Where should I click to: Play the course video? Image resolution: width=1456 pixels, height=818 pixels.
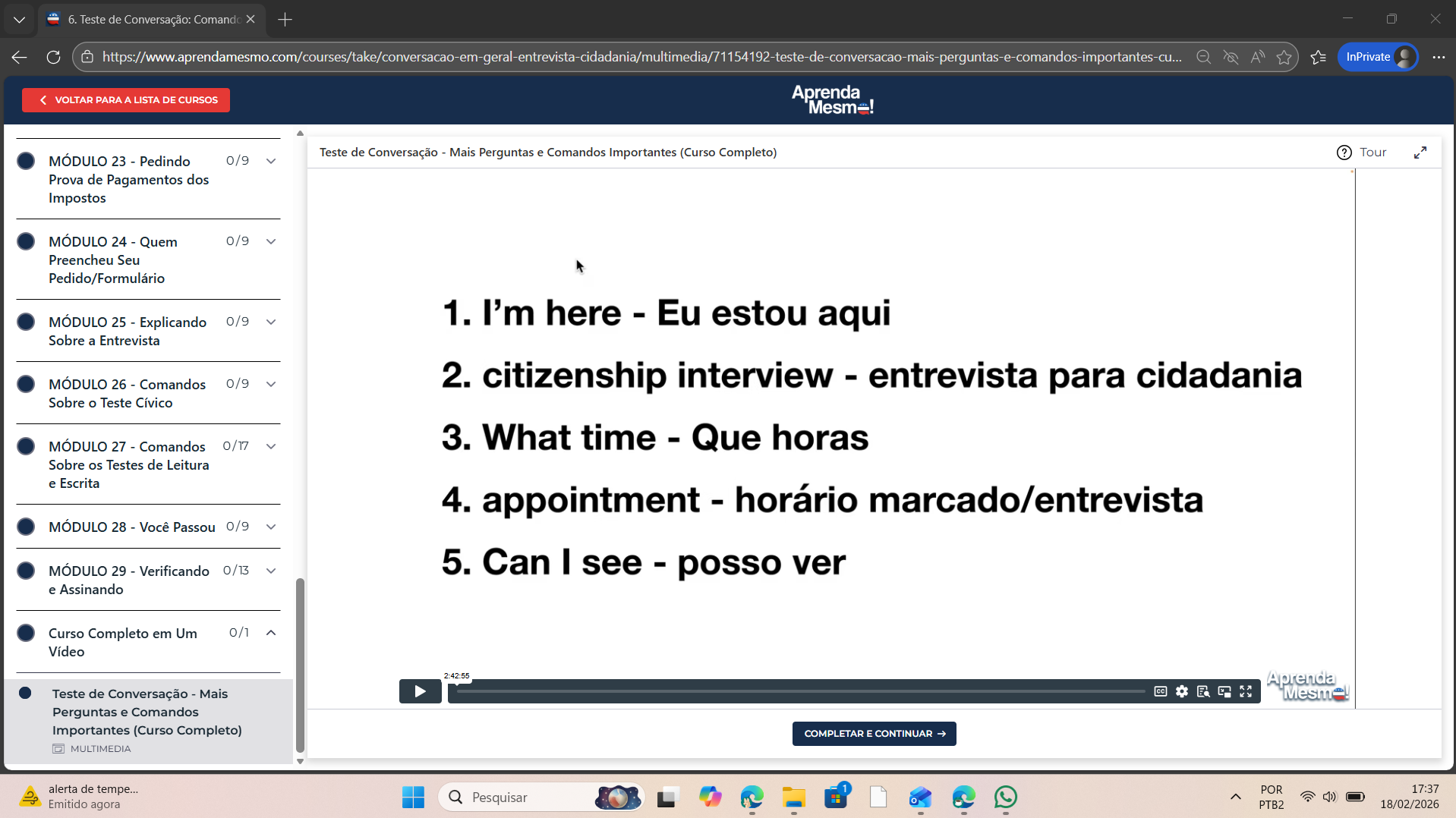(x=420, y=691)
